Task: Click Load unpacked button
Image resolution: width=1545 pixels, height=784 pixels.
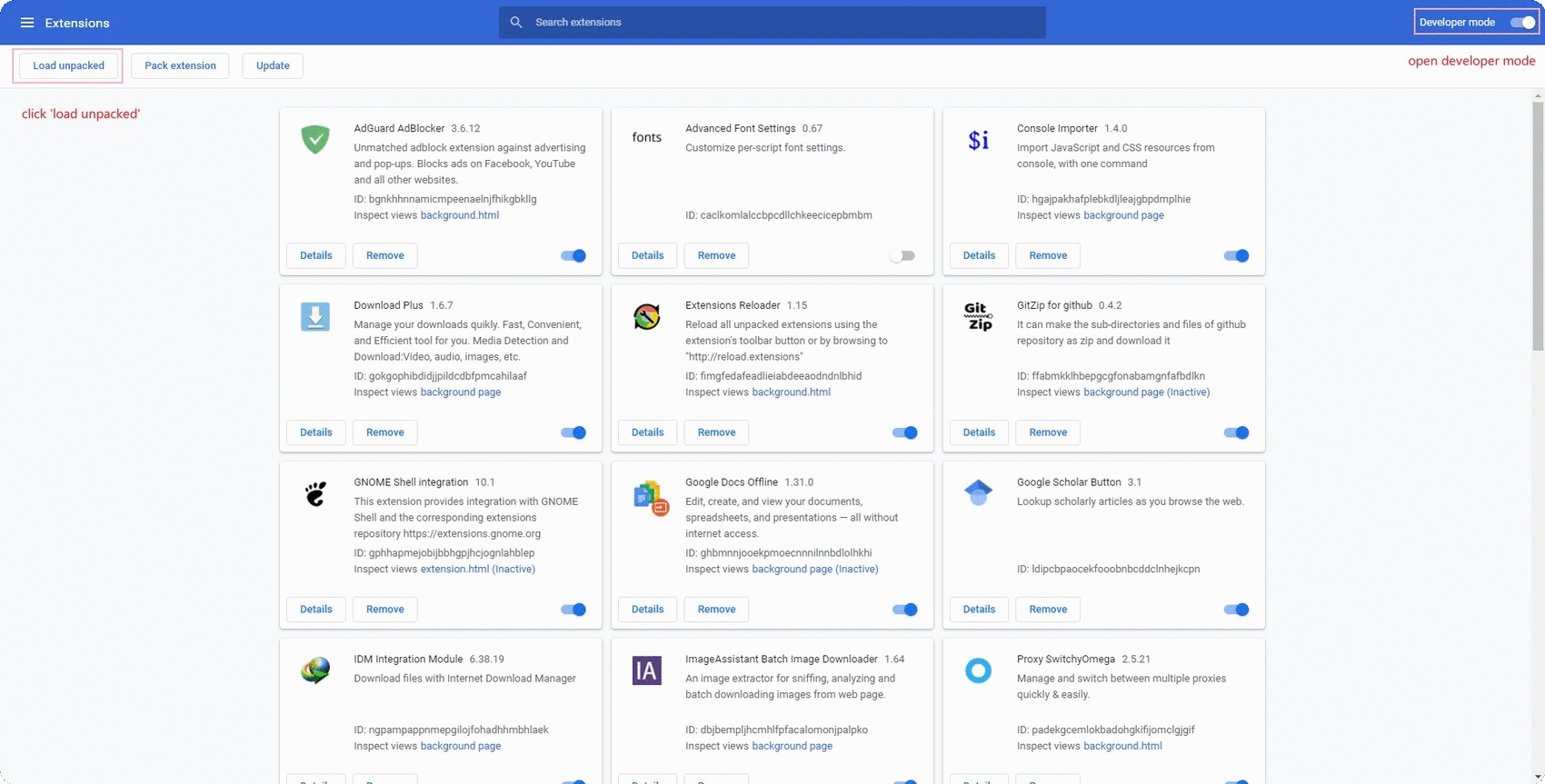Action: pyautogui.click(x=68, y=65)
